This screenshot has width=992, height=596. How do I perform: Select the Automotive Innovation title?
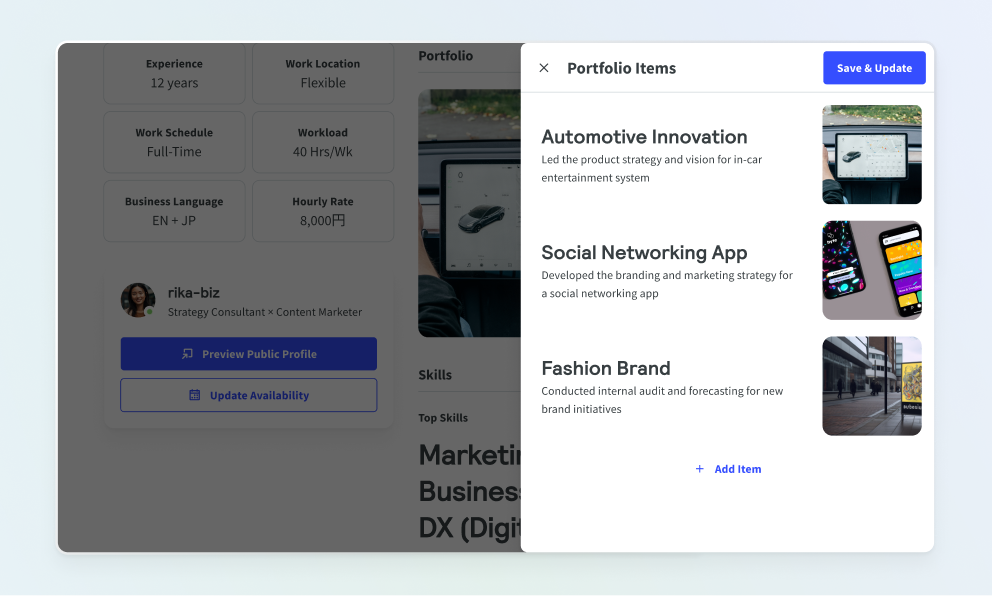coord(644,137)
